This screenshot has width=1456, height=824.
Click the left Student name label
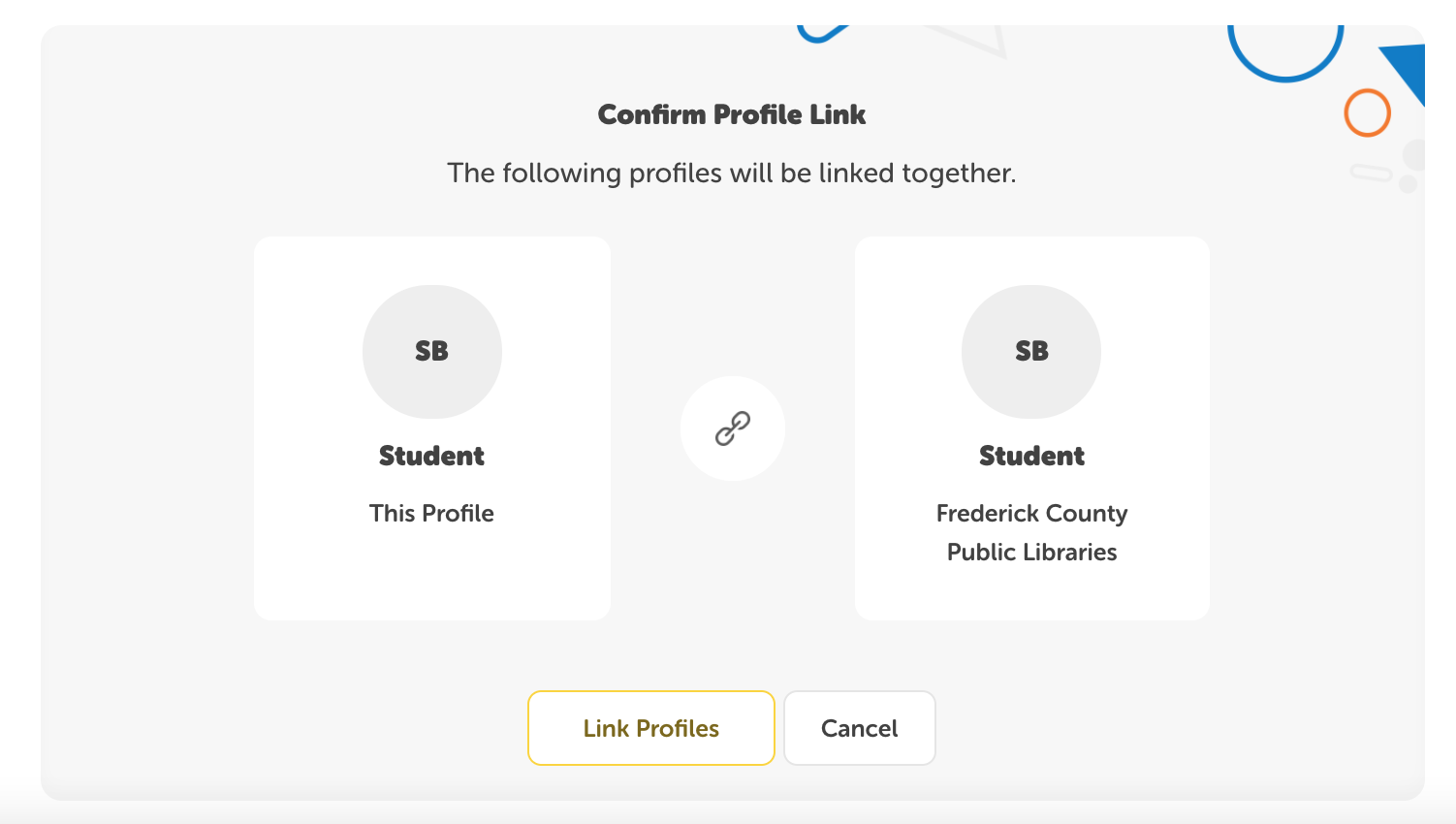pos(431,456)
